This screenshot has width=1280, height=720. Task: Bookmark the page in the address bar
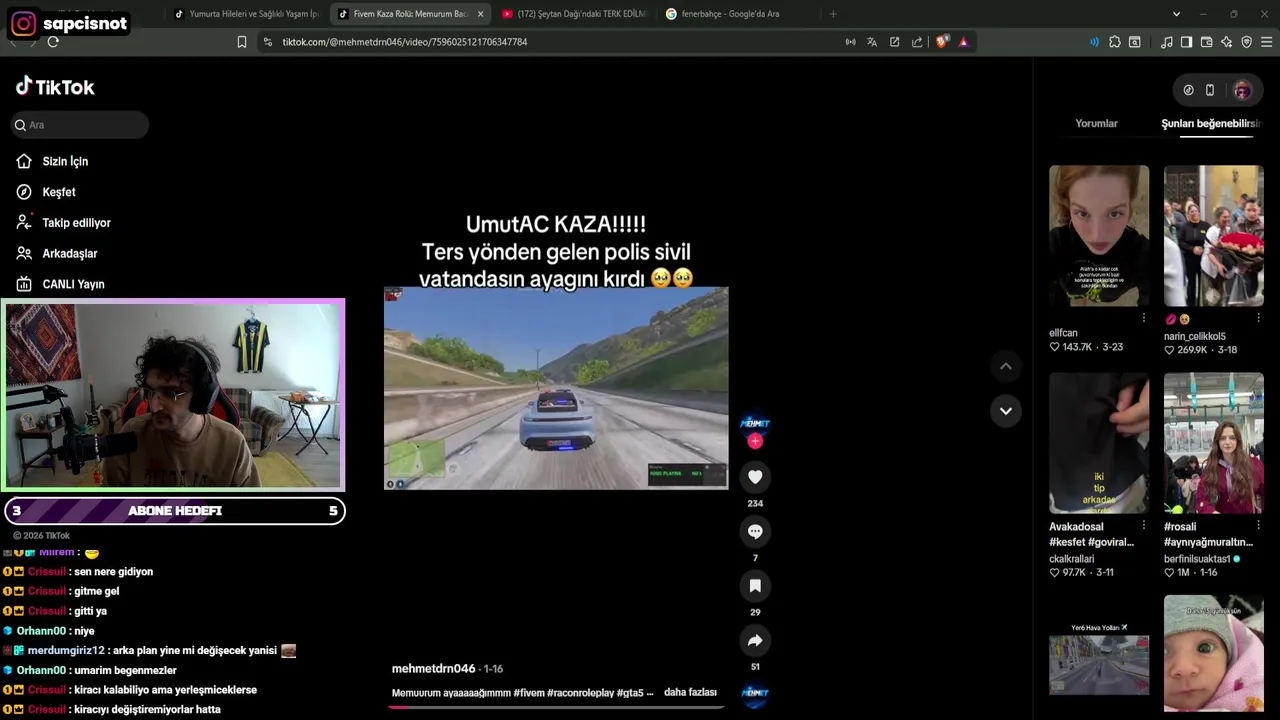(x=242, y=42)
